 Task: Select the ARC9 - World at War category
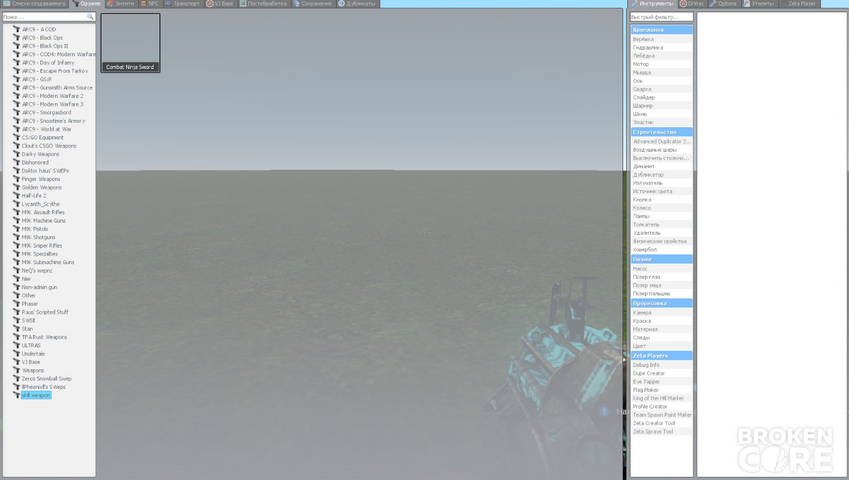pos(47,129)
